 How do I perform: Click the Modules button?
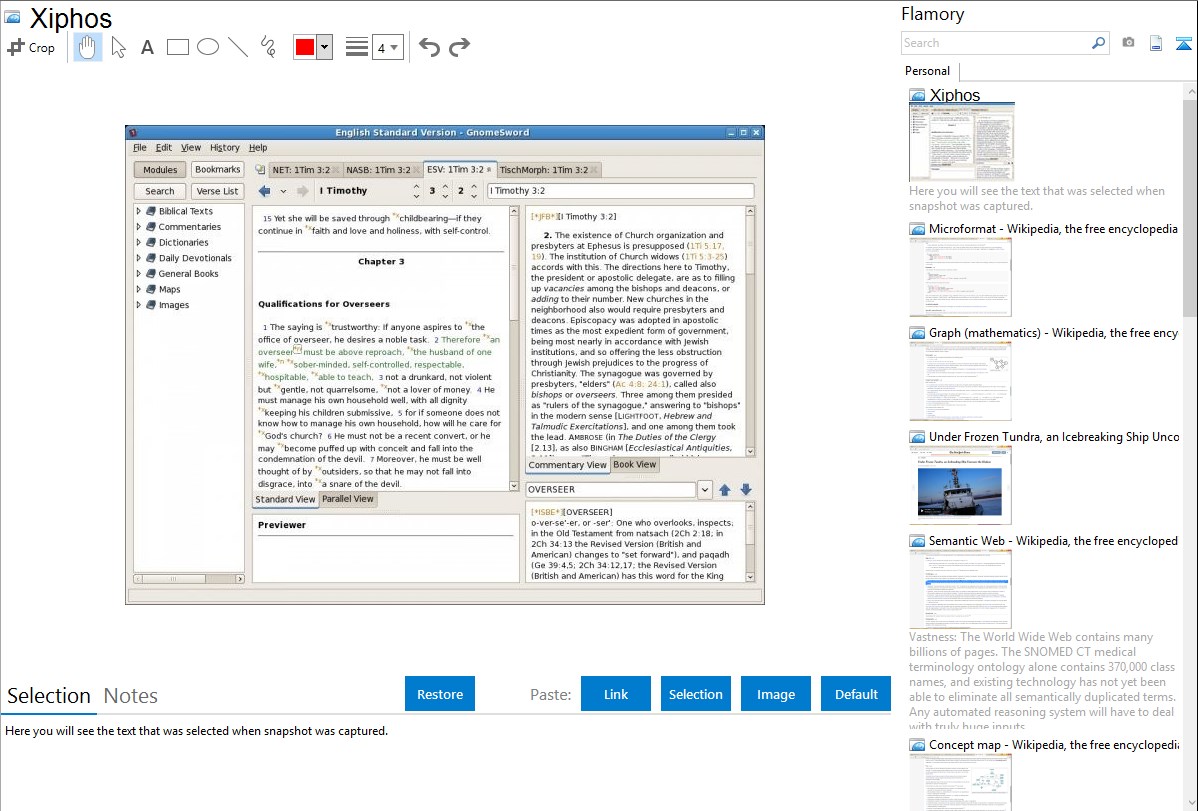(x=160, y=170)
